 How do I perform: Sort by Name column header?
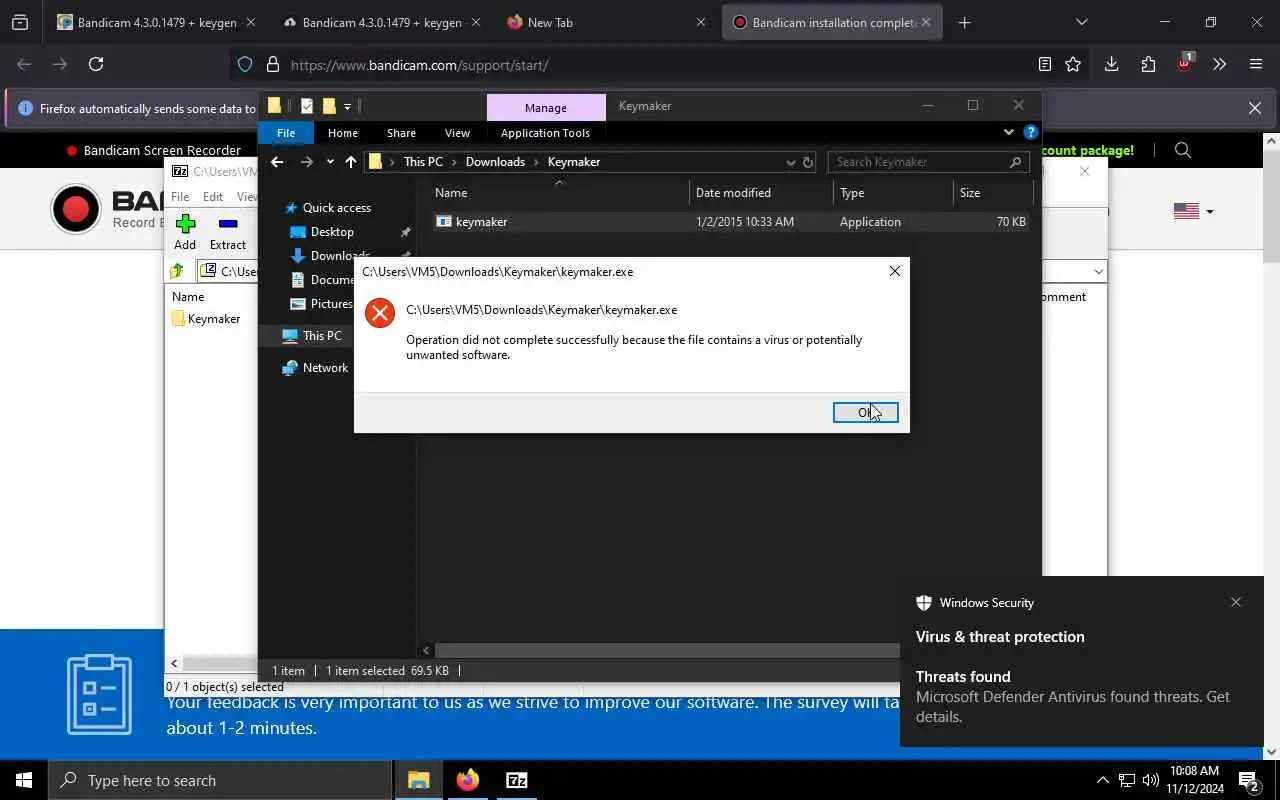click(560, 193)
